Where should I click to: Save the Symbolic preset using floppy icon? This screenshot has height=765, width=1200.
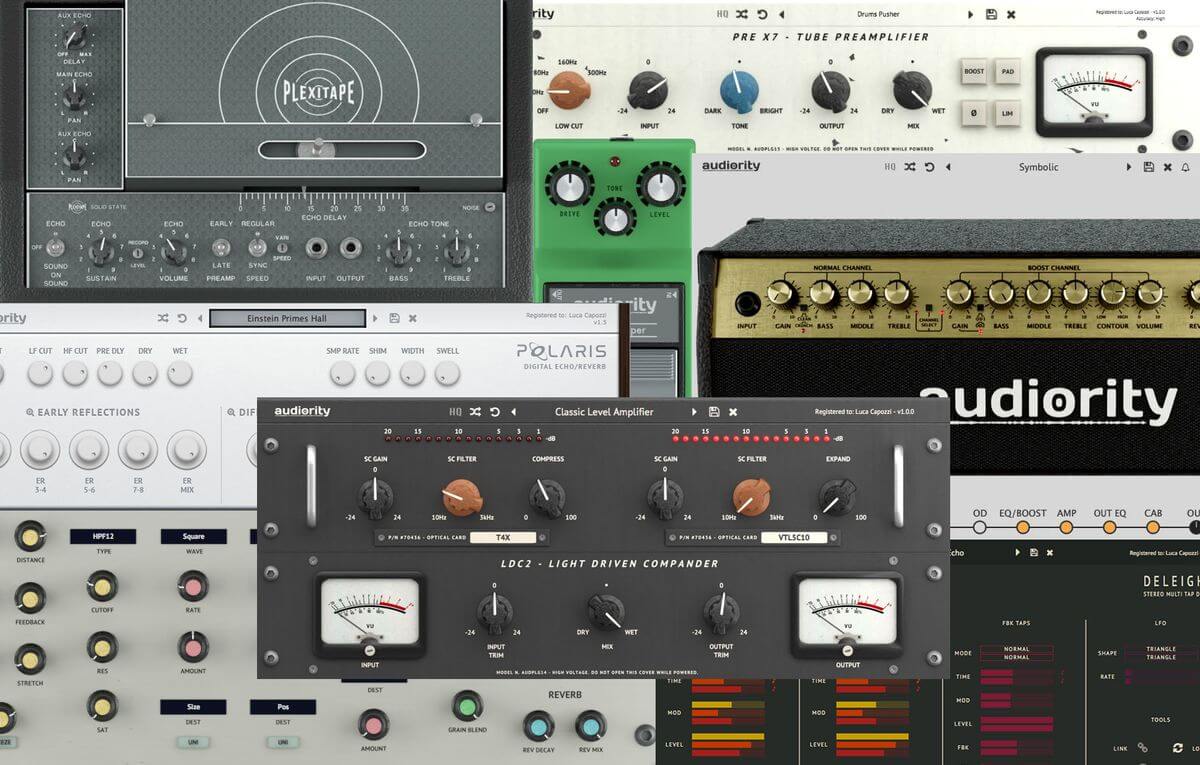1148,167
